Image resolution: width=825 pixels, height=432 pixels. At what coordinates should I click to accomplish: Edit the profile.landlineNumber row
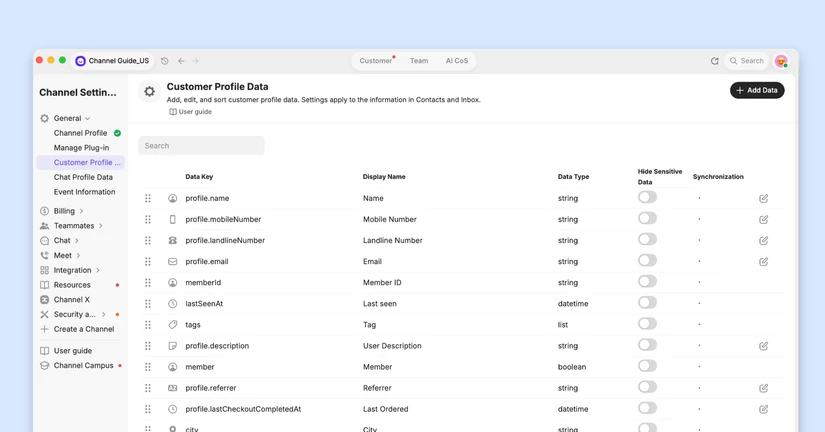pos(763,240)
